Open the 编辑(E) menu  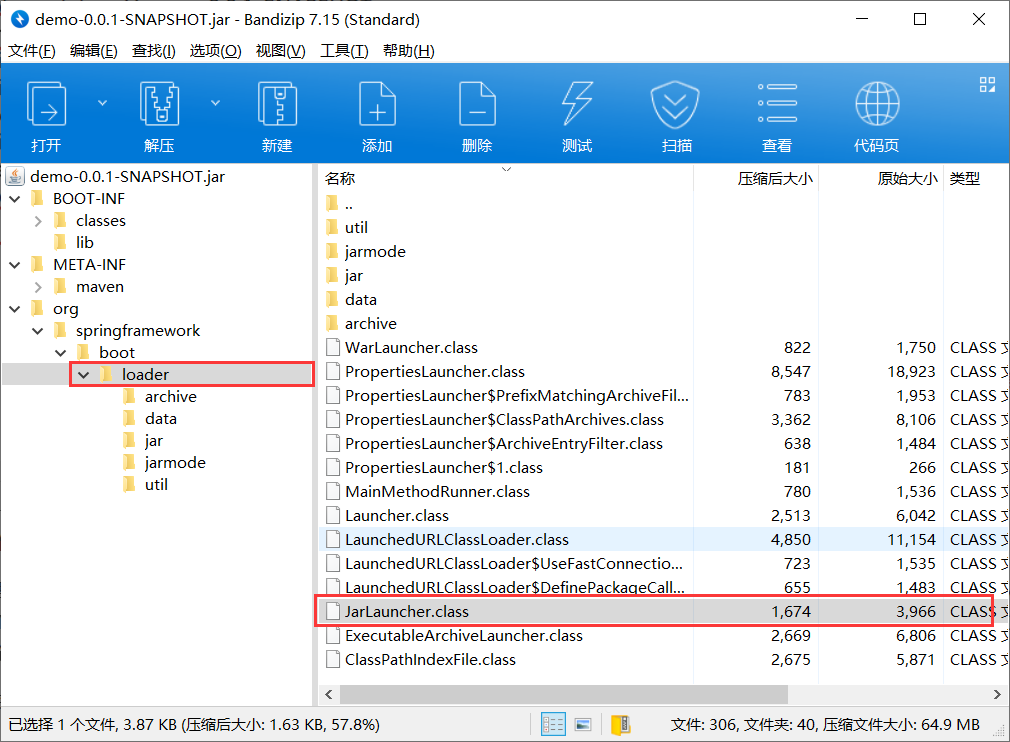click(x=93, y=50)
